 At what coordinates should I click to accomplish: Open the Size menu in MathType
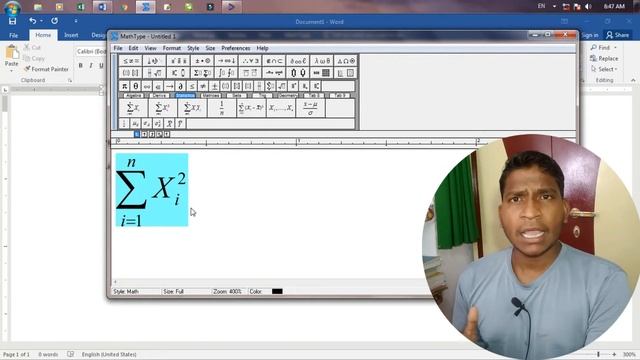tap(210, 48)
